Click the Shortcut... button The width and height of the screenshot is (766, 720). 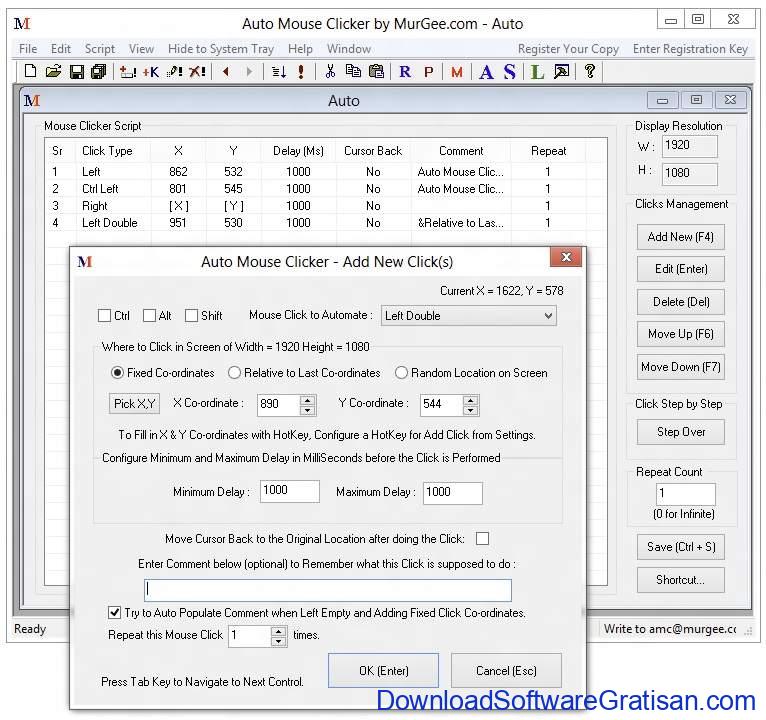pos(681,580)
